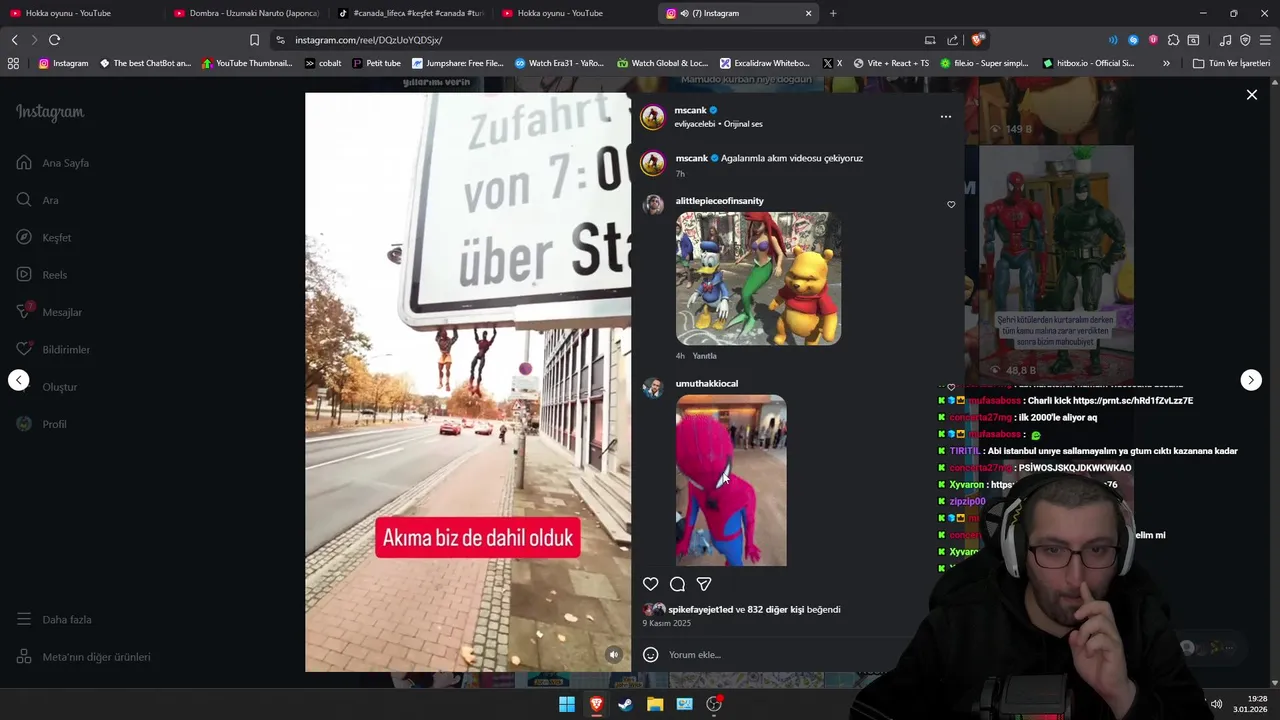Image resolution: width=1280 pixels, height=720 pixels.
Task: Share the reel with paper-plane icon
Action: tap(704, 584)
